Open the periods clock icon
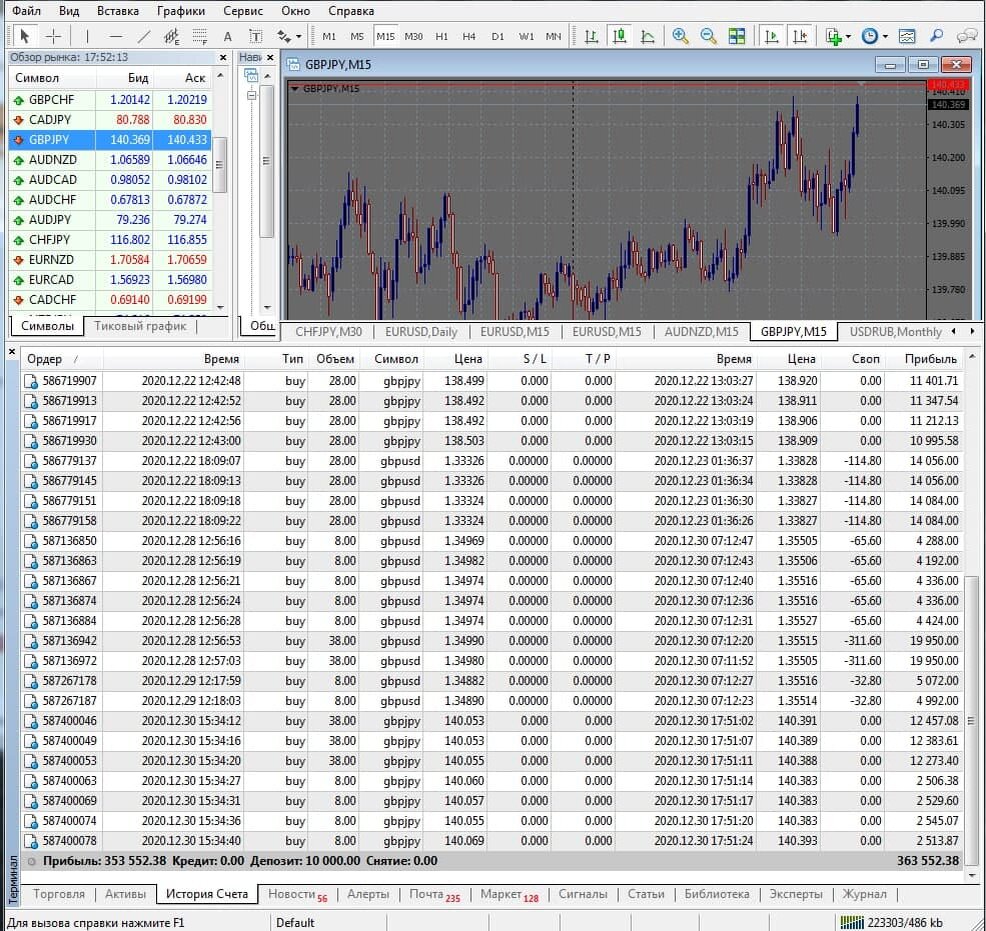This screenshot has width=986, height=931. [870, 36]
